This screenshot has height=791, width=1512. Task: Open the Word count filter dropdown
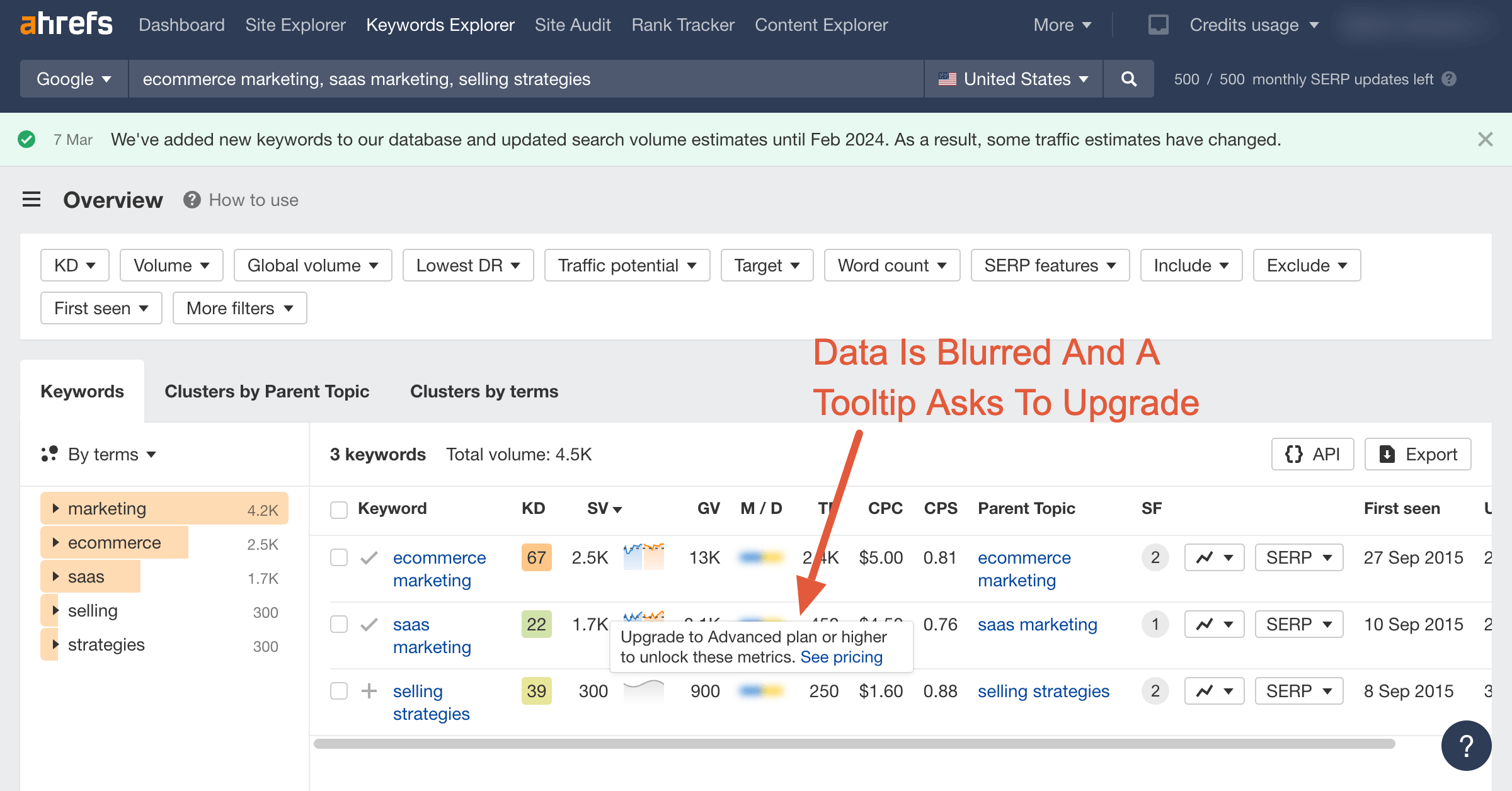[892, 265]
